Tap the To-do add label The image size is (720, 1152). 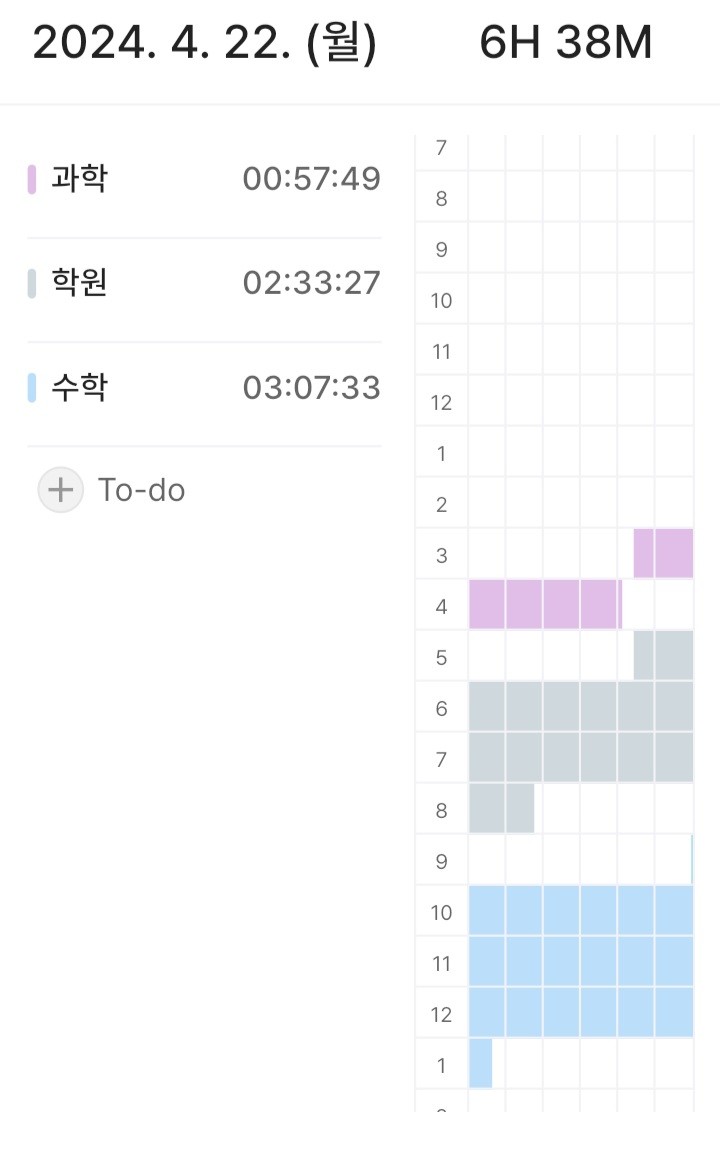[x=141, y=490]
